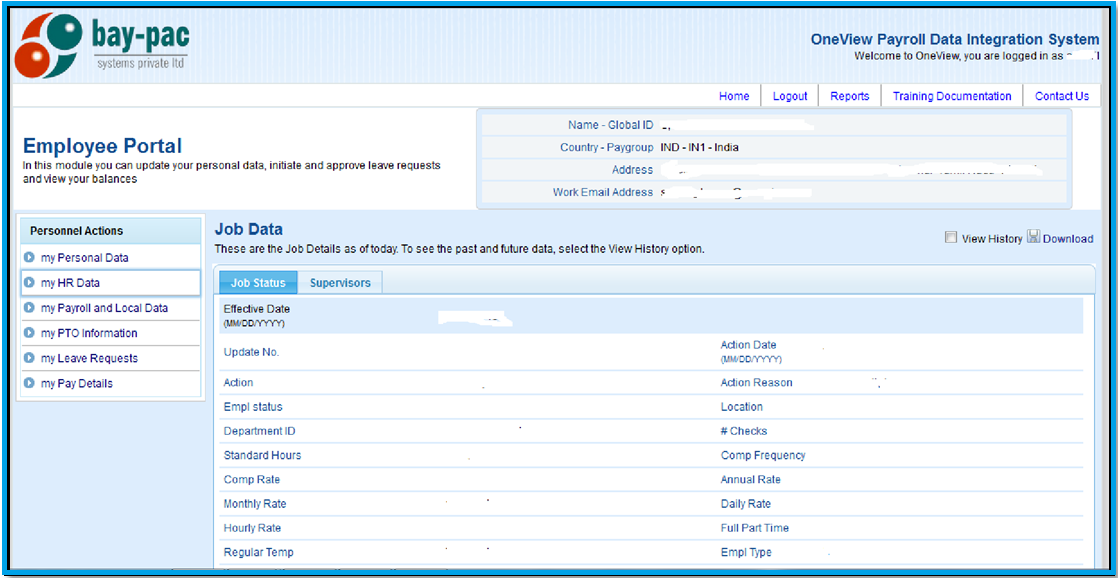
Task: Open my Pay Details section
Action: click(77, 383)
